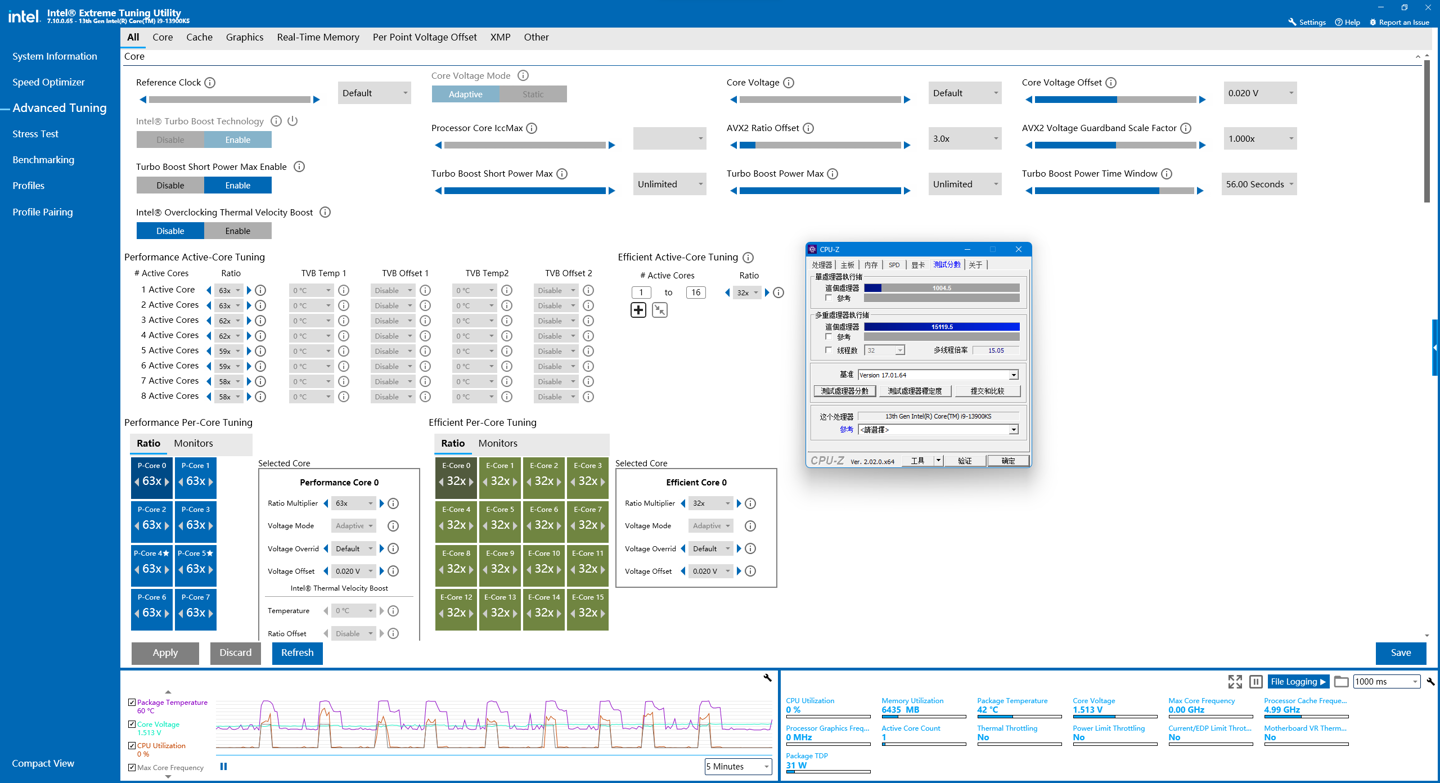Expand the monitor panel with the fullscreen icon

pyautogui.click(x=1235, y=682)
